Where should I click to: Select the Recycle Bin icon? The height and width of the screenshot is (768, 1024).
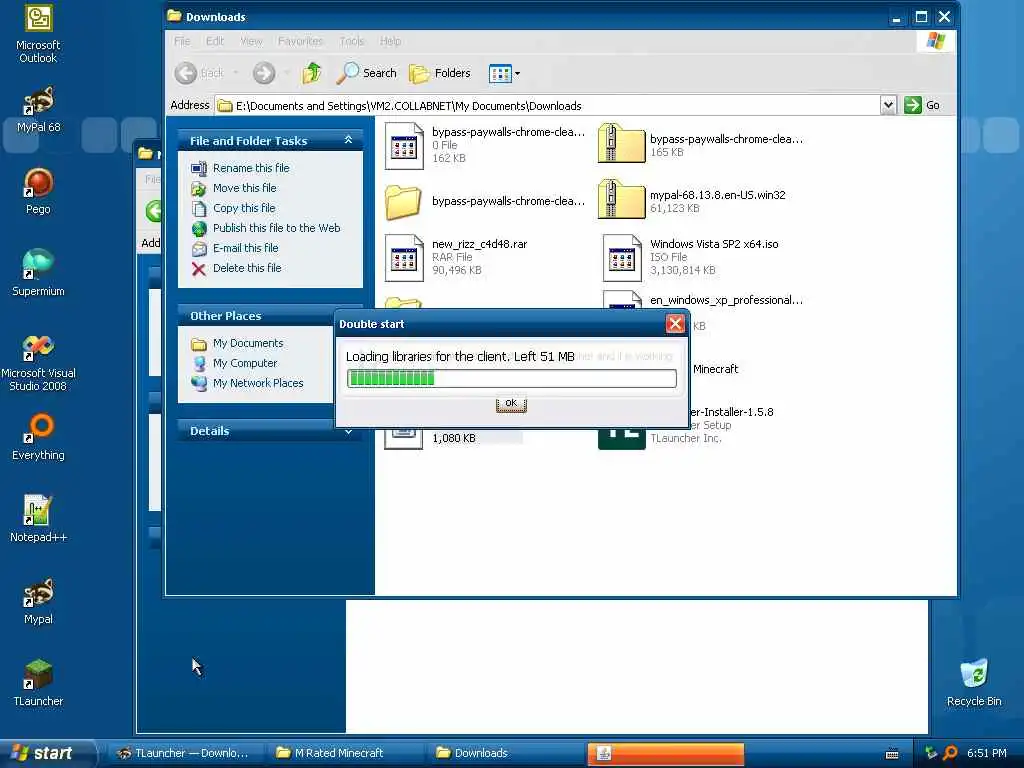(974, 683)
